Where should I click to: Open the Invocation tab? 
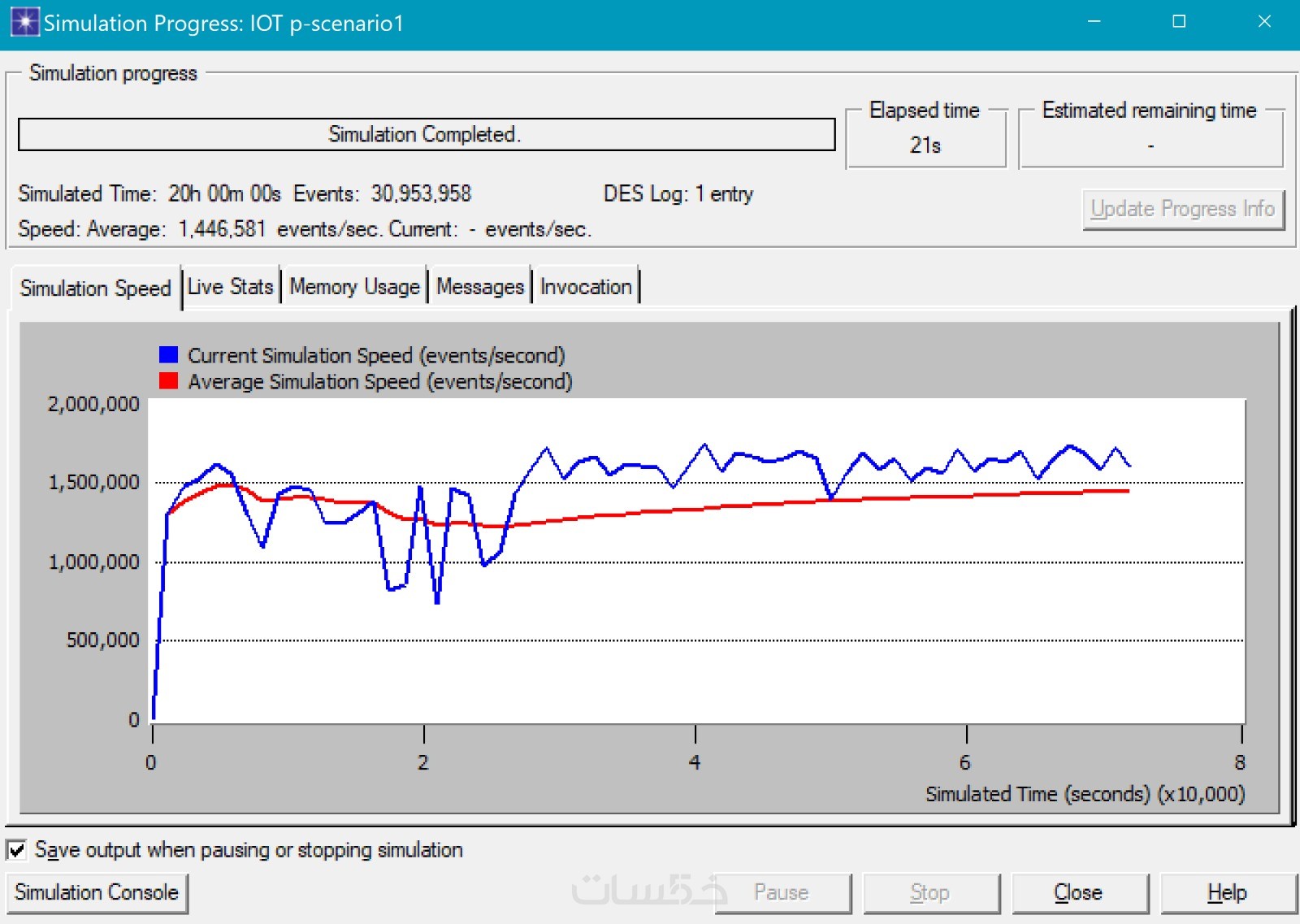[586, 287]
